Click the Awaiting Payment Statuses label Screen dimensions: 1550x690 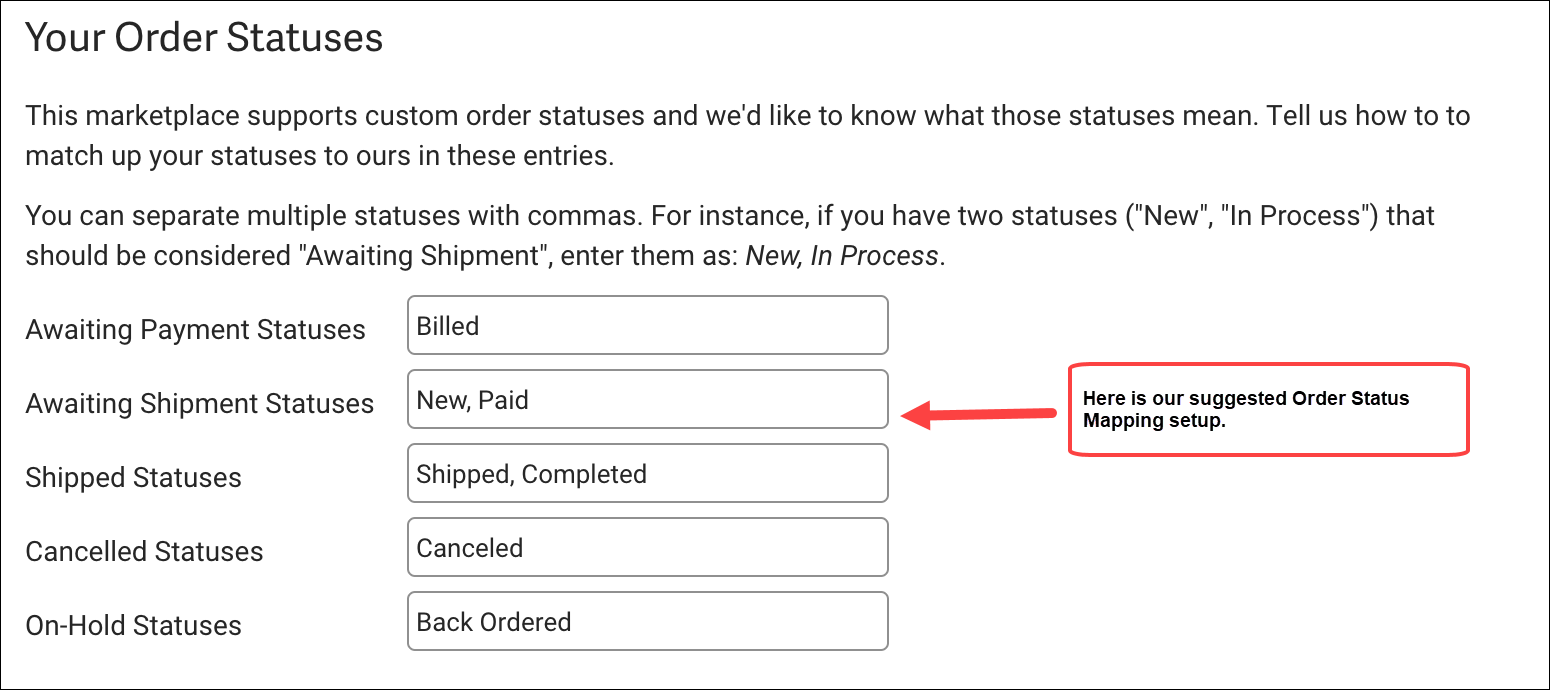tap(196, 330)
